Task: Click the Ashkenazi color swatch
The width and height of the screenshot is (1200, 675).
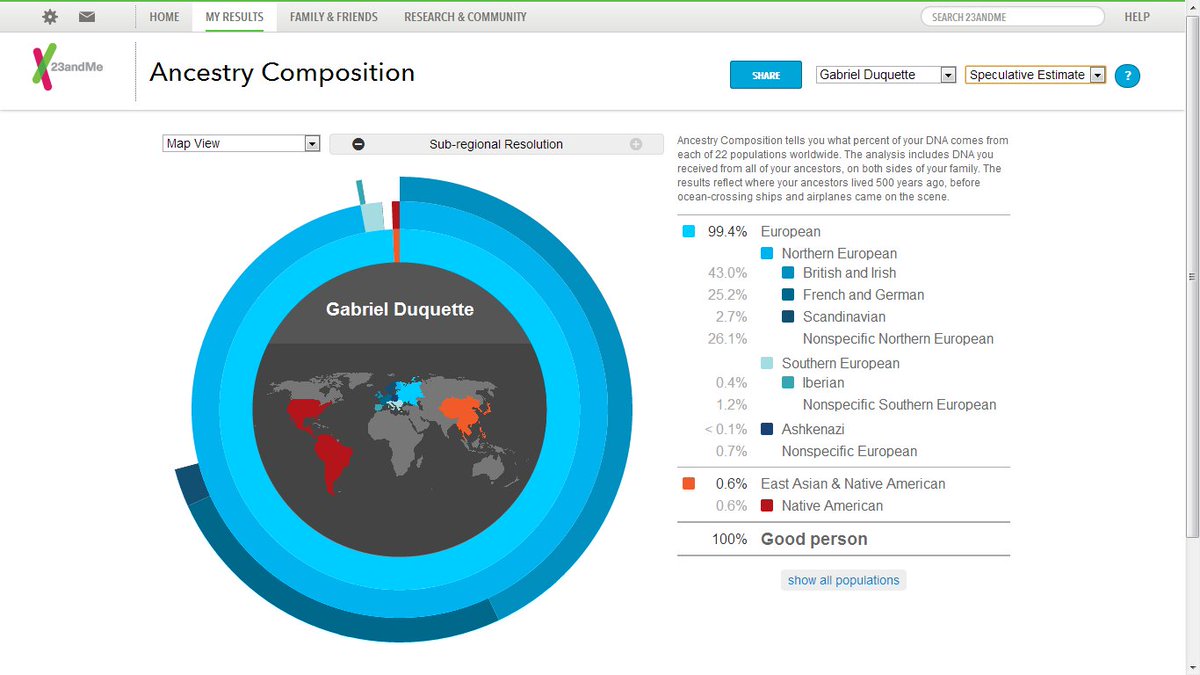Action: (x=768, y=429)
